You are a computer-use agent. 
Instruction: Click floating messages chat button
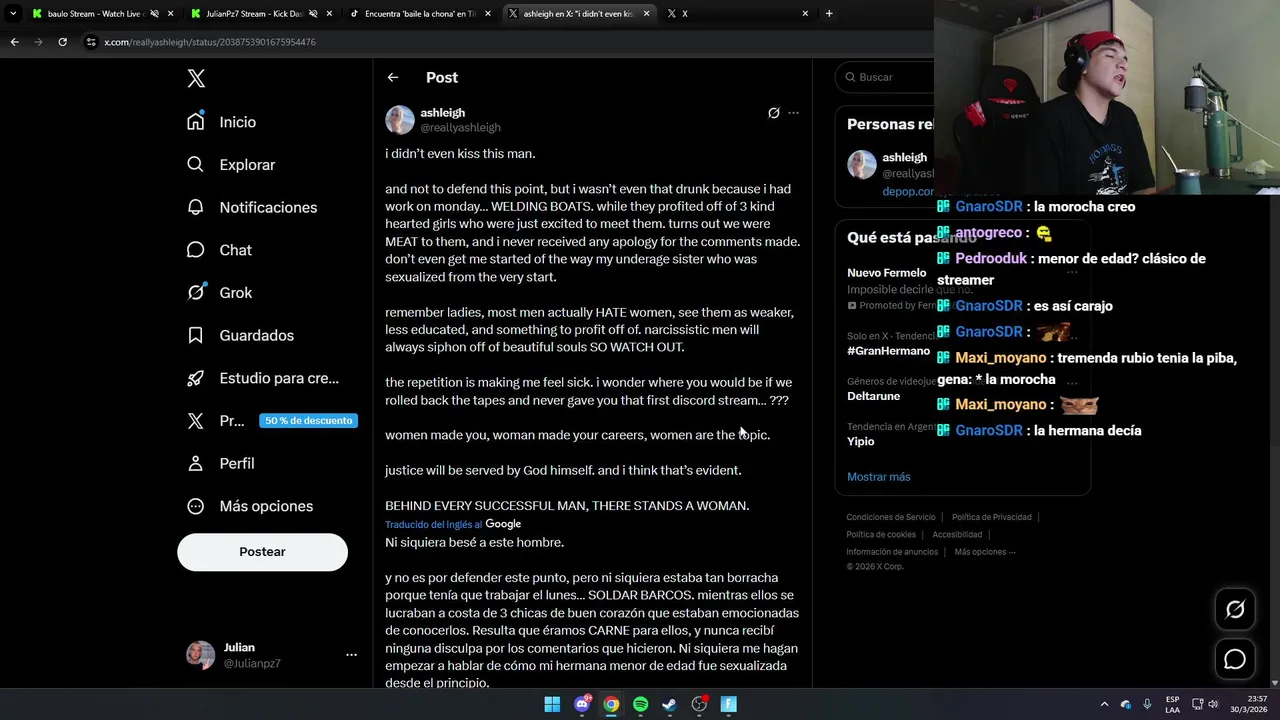(x=1235, y=659)
